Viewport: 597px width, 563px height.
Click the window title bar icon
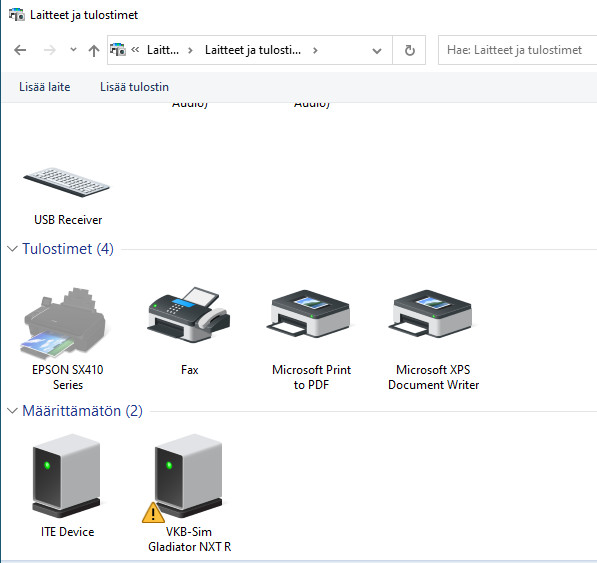16,15
